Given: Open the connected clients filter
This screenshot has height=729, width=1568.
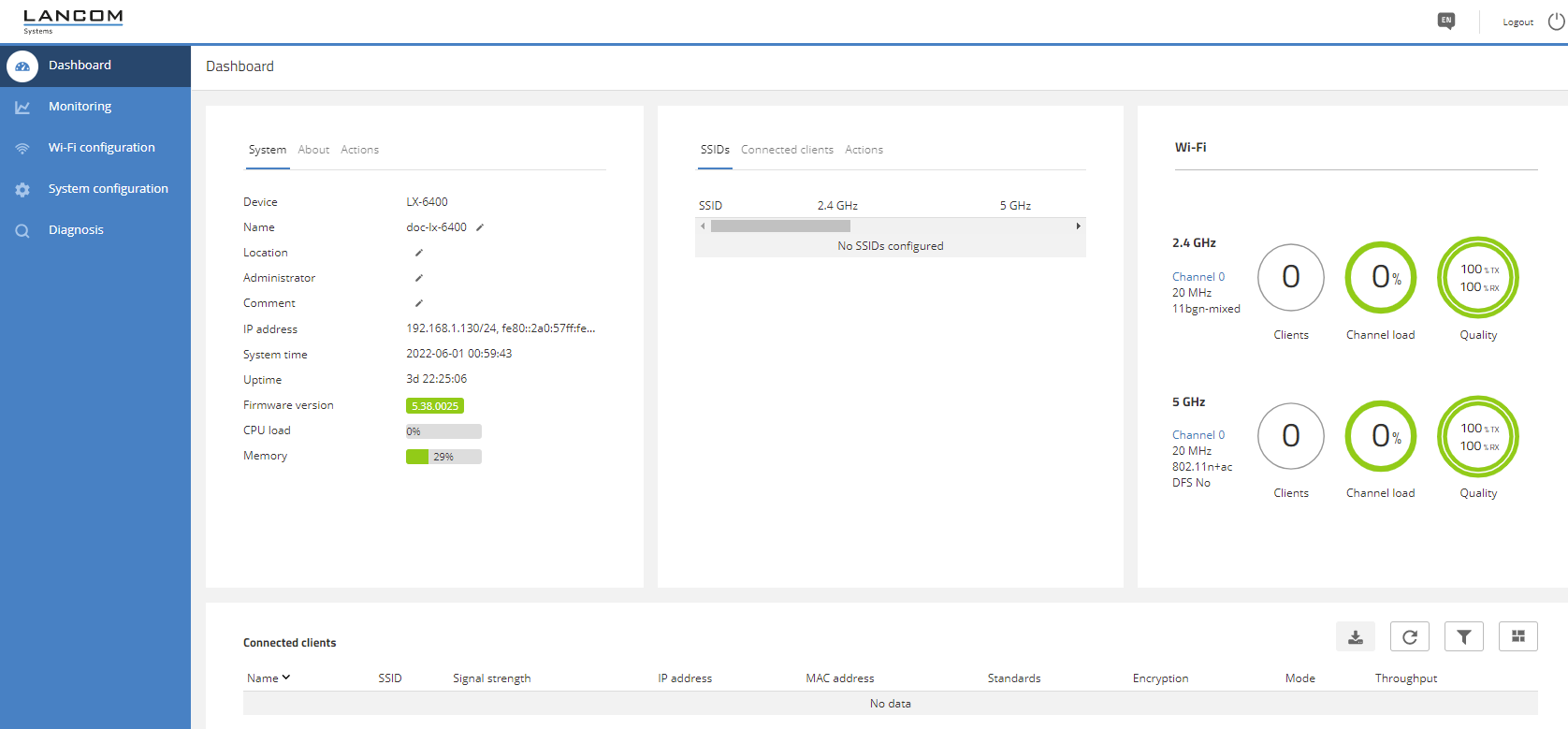Looking at the screenshot, I should (1463, 637).
